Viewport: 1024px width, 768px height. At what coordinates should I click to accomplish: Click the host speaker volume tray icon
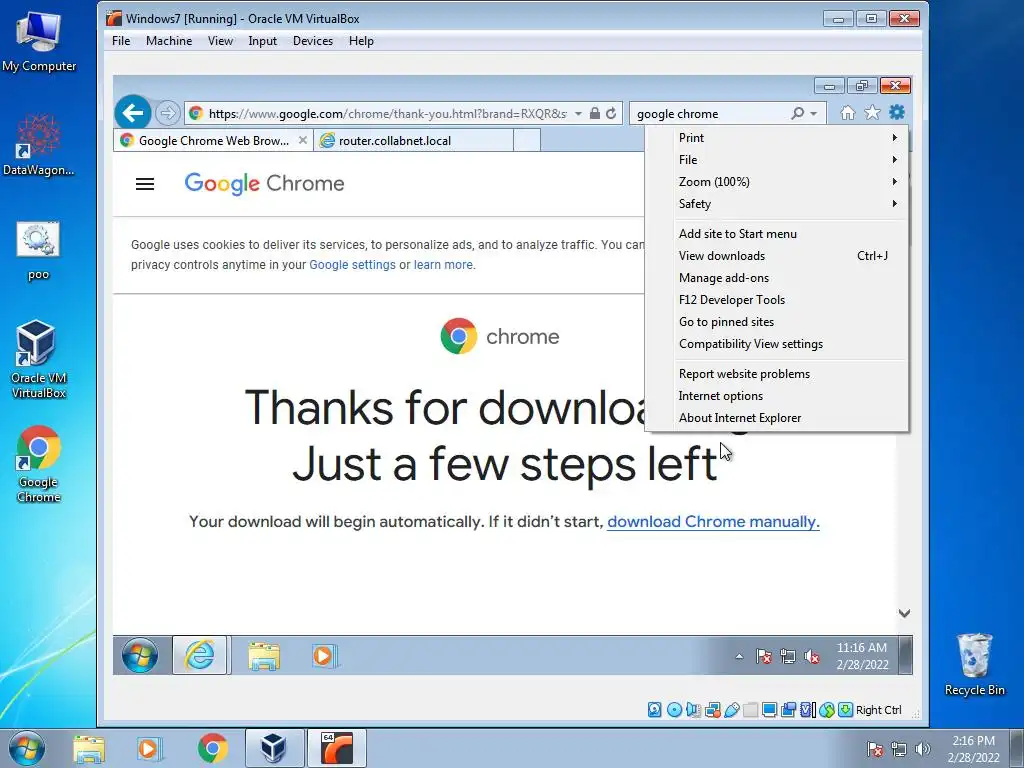(x=923, y=749)
